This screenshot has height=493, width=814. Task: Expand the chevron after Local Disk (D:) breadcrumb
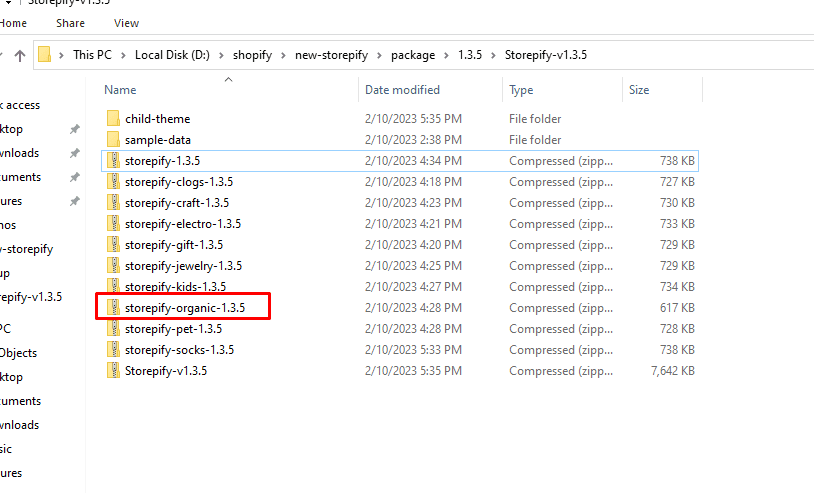pos(221,55)
